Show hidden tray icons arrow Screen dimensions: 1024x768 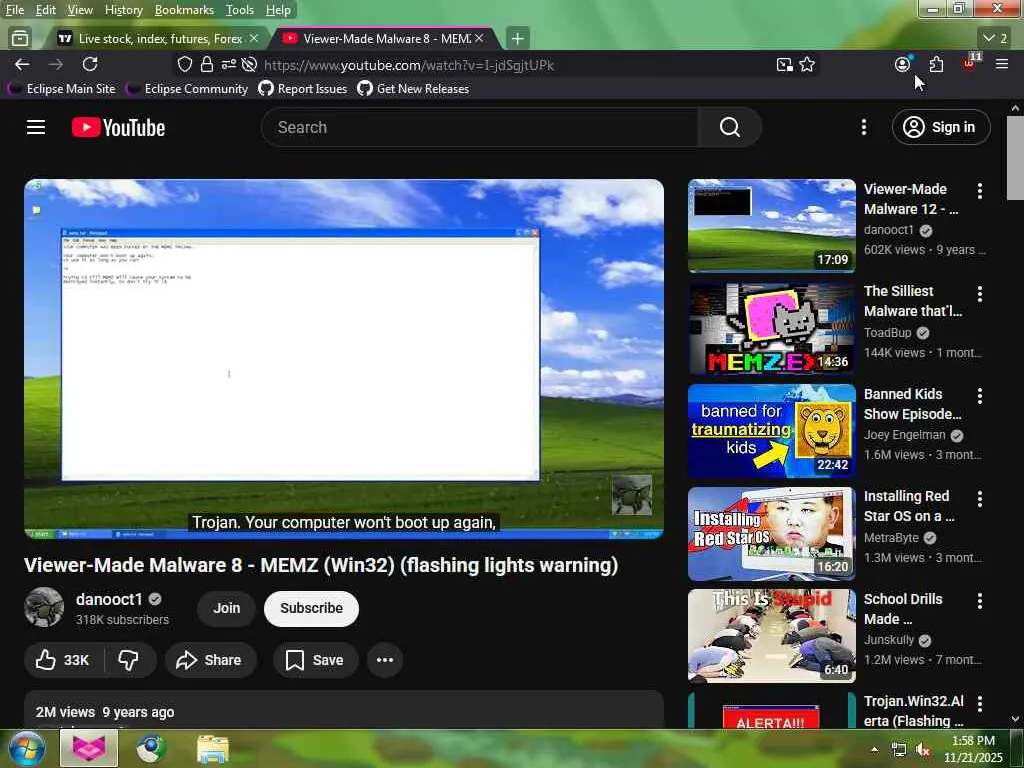tap(874, 748)
